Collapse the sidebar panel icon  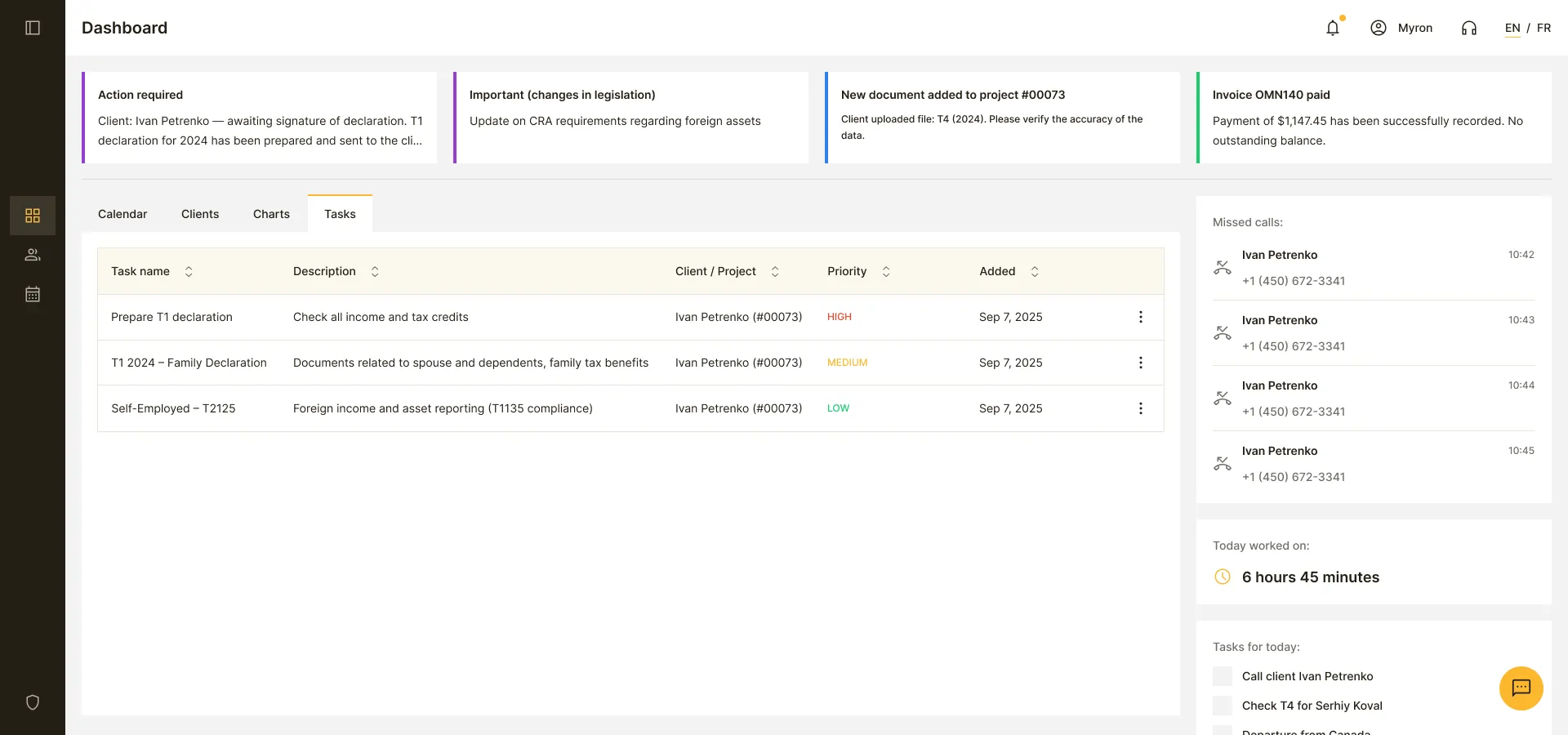tap(33, 28)
